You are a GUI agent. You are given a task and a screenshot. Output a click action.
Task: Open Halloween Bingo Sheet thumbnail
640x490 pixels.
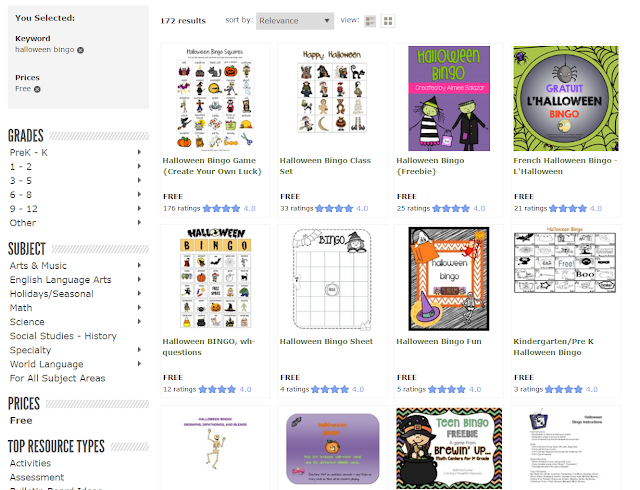(332, 279)
